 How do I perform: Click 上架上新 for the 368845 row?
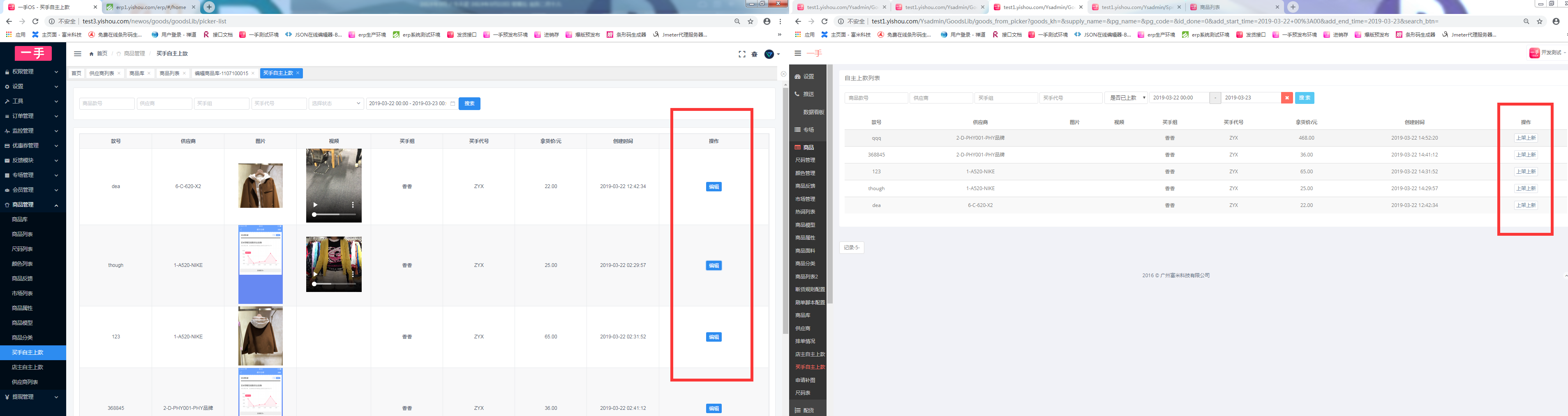click(1525, 155)
